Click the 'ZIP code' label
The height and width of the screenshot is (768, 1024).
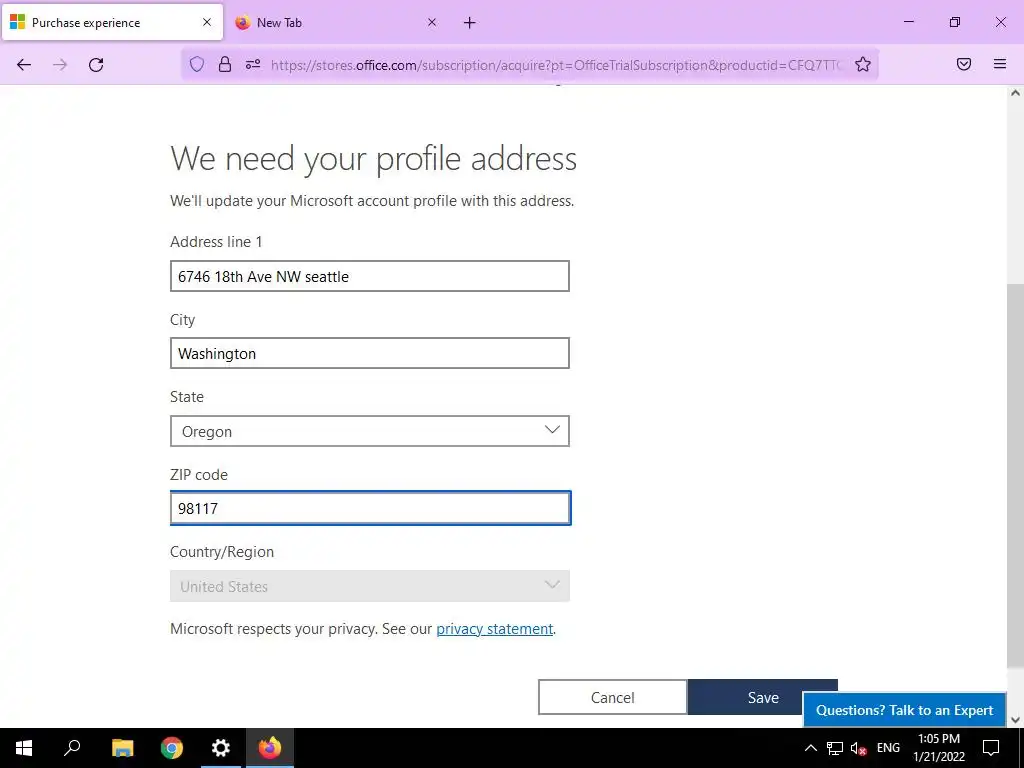point(199,475)
